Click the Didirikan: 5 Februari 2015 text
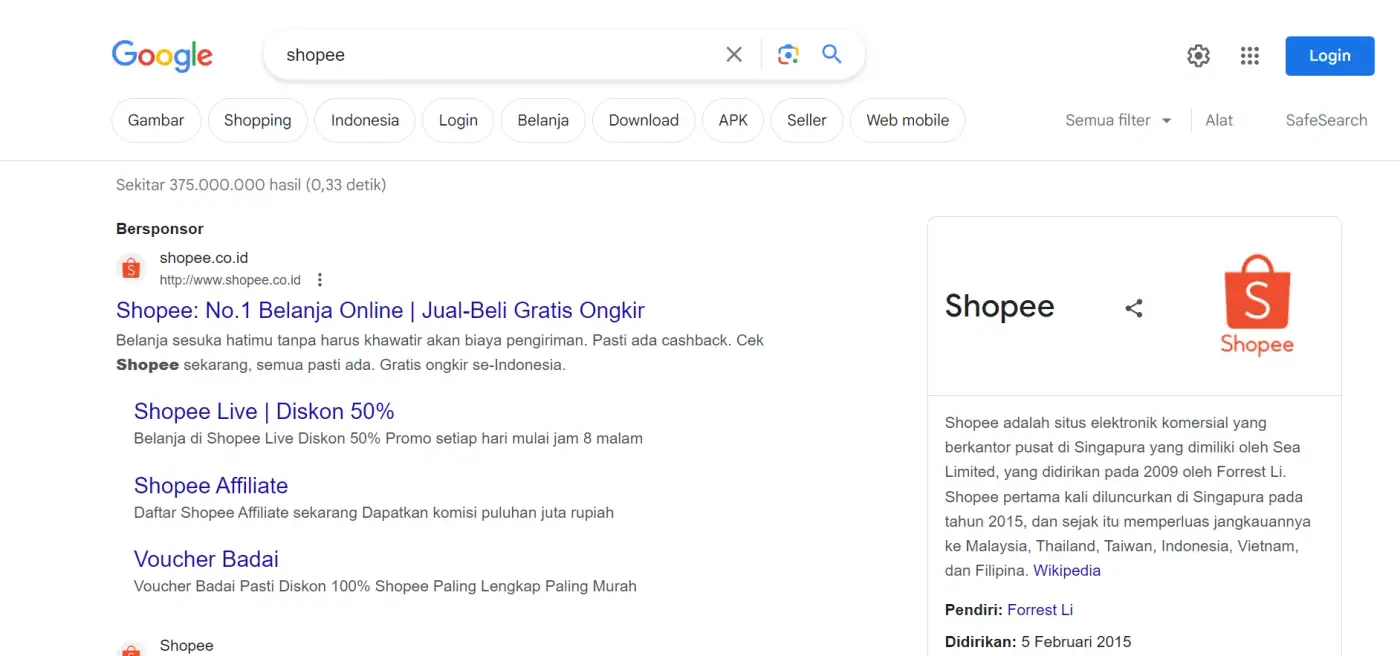 1038,642
